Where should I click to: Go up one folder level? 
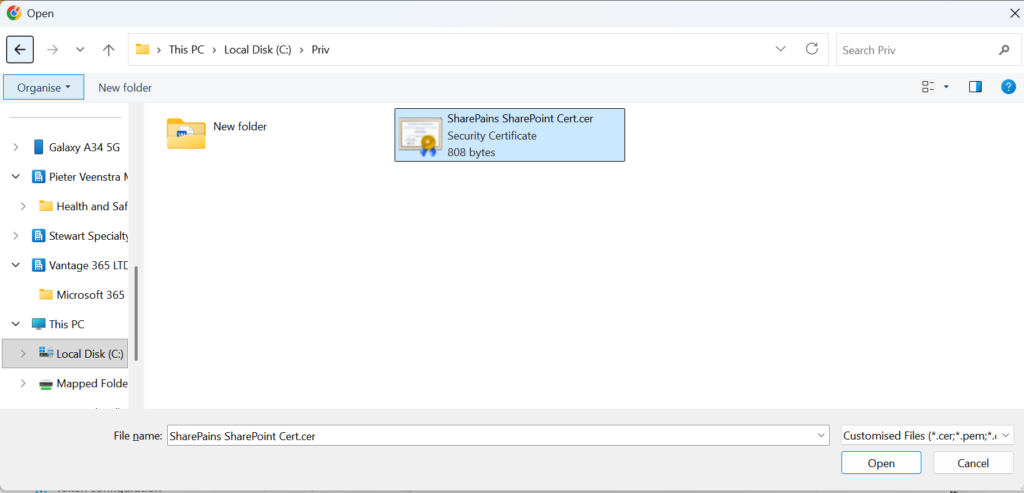point(108,50)
